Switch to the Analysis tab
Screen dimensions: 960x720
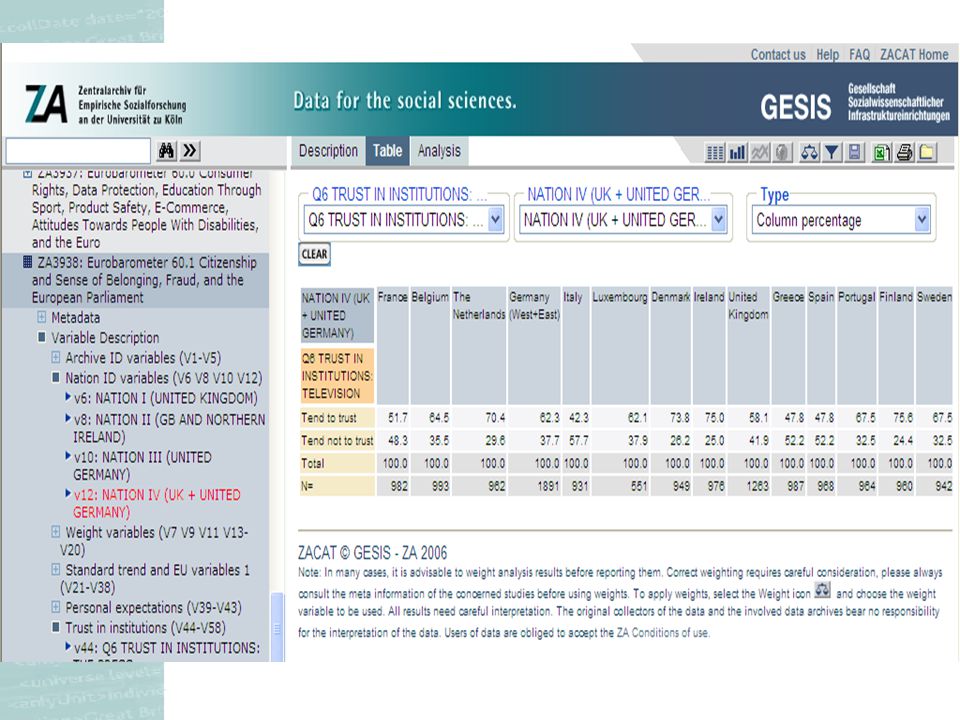[x=439, y=151]
